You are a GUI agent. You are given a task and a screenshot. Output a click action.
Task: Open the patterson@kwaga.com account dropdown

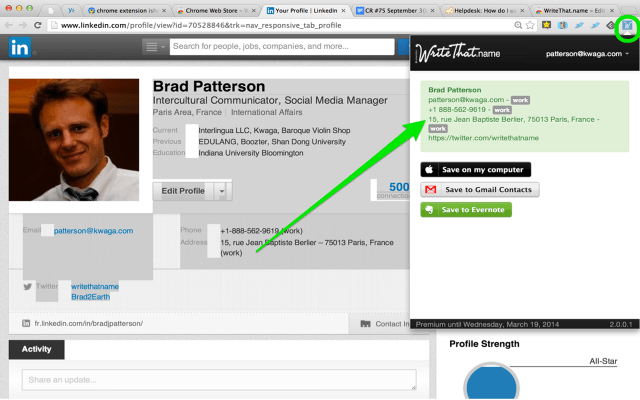click(587, 53)
